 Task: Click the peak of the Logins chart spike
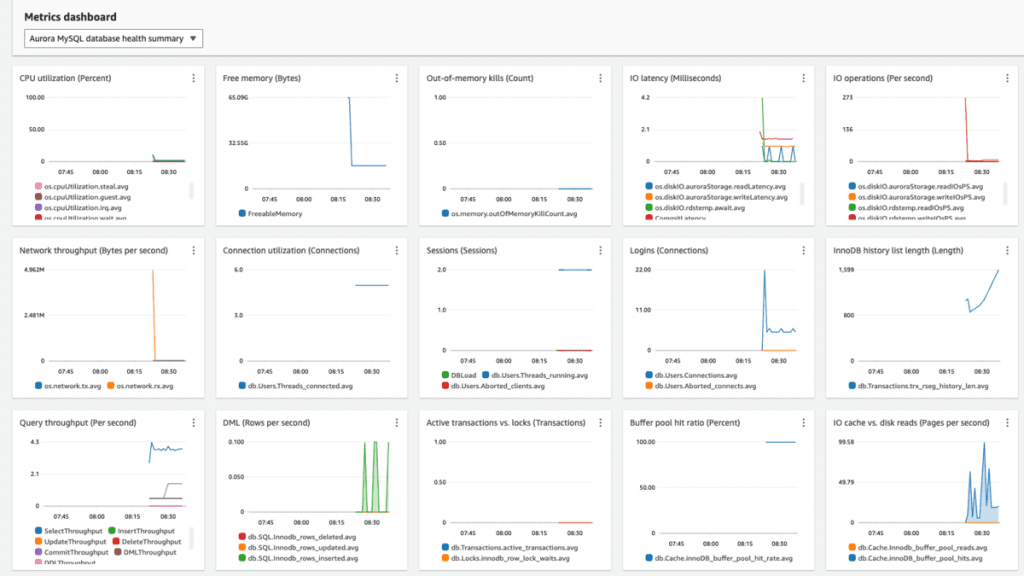click(764, 271)
